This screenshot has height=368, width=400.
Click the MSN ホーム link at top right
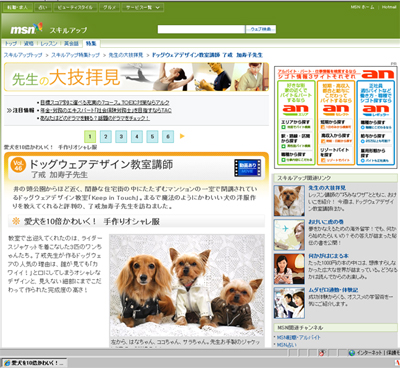tap(363, 7)
